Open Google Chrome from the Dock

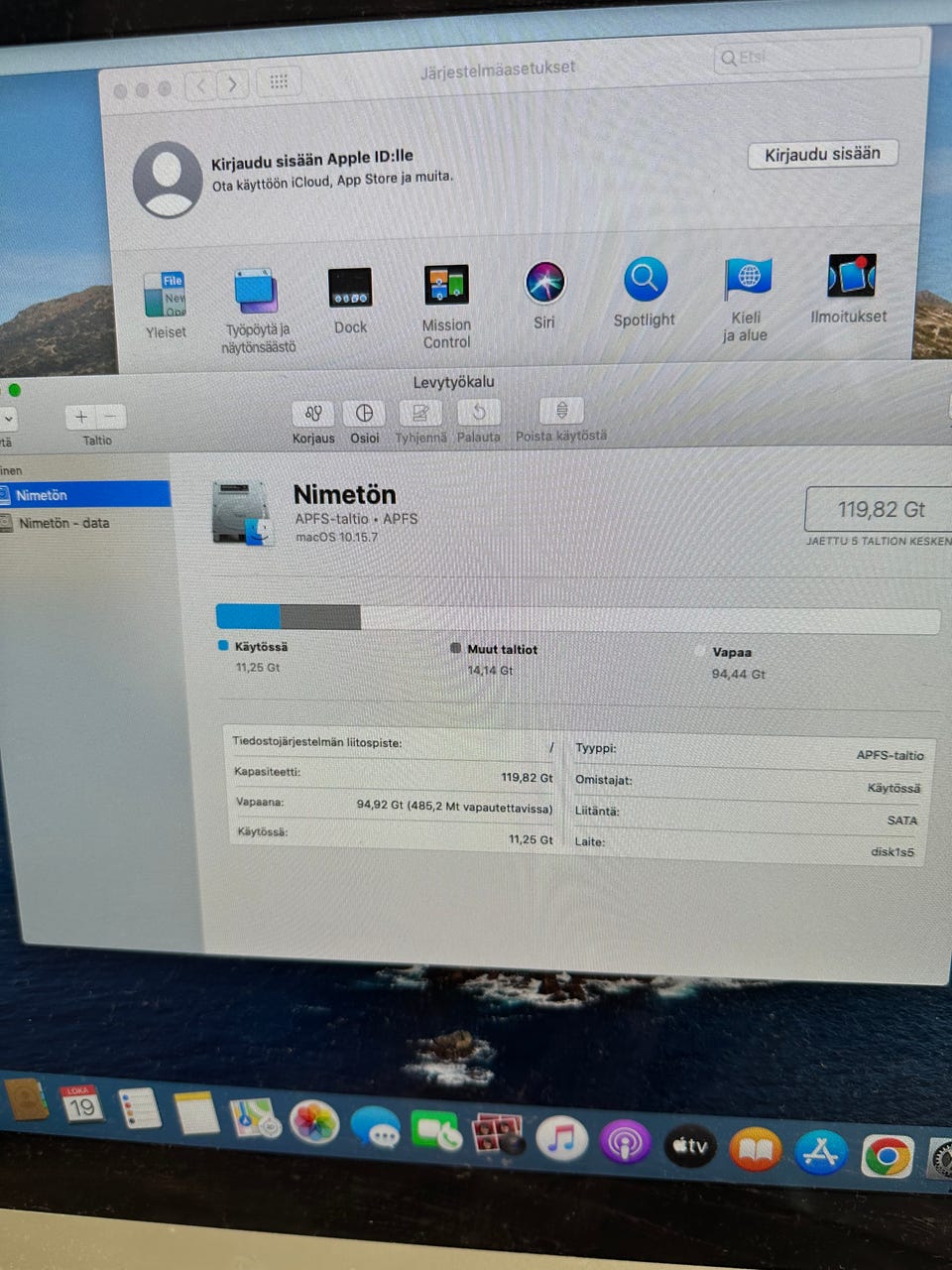(x=888, y=1156)
